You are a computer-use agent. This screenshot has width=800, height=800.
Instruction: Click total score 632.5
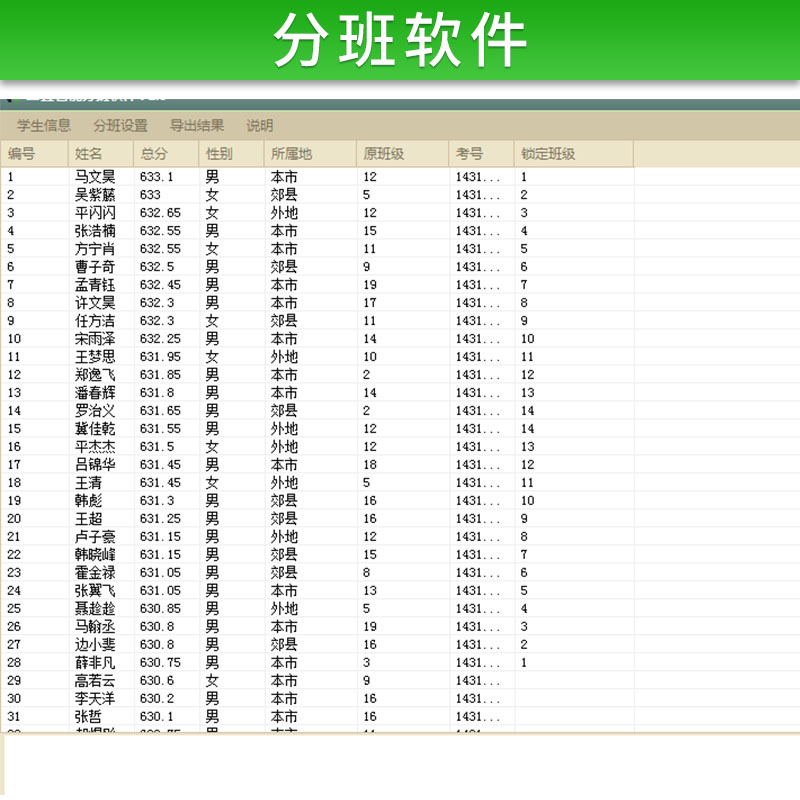157,267
